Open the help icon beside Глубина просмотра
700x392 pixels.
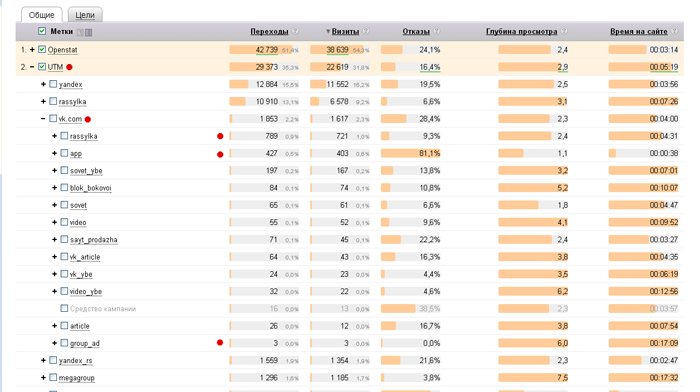pos(564,31)
